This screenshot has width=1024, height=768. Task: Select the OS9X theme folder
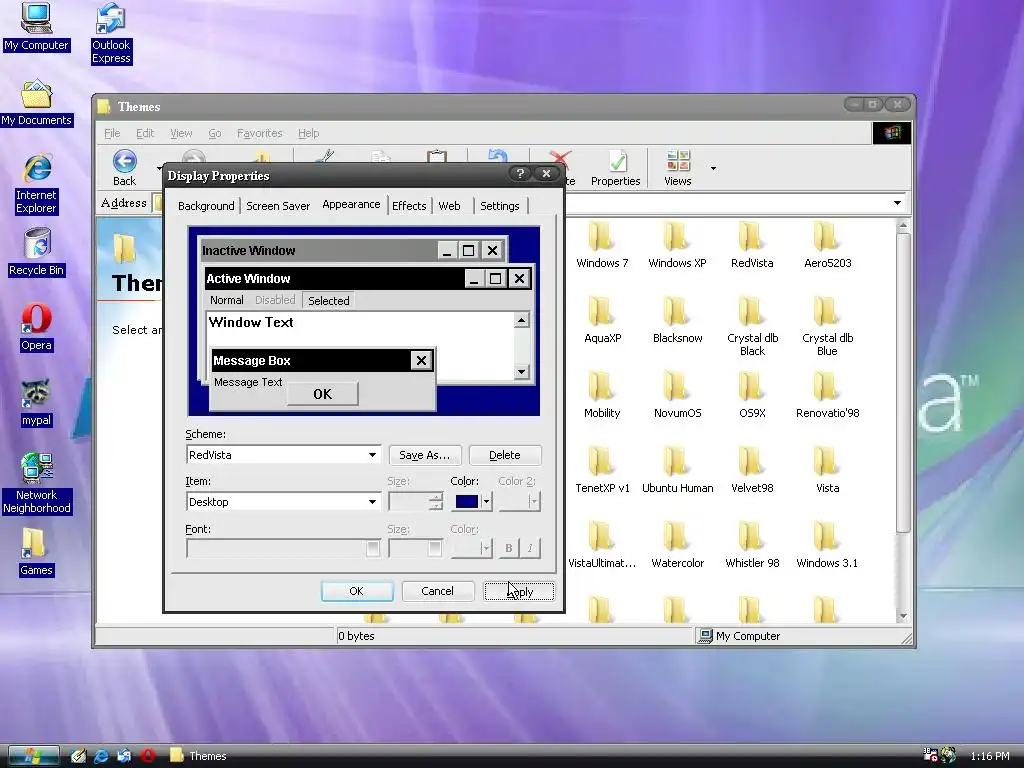752,395
